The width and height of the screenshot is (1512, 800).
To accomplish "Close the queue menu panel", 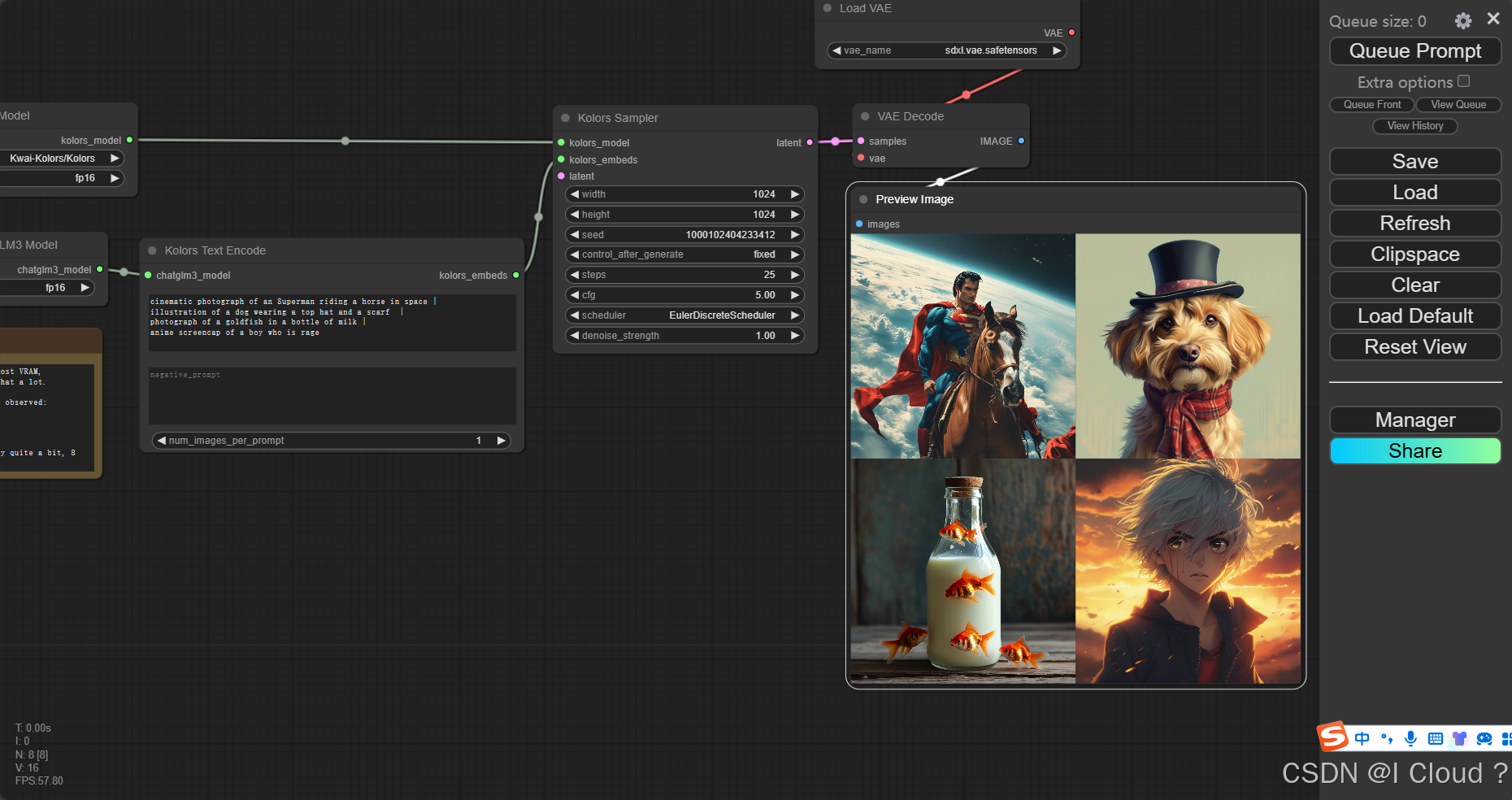I will 1493,19.
